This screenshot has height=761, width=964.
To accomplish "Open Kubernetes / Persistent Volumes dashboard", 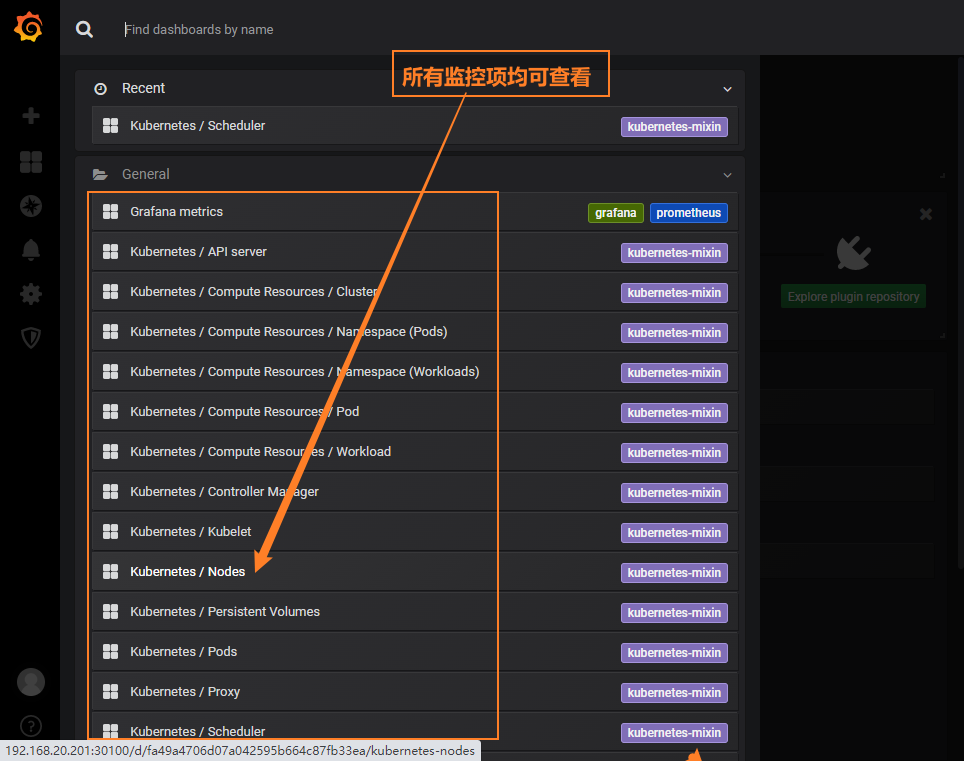I will coord(225,612).
